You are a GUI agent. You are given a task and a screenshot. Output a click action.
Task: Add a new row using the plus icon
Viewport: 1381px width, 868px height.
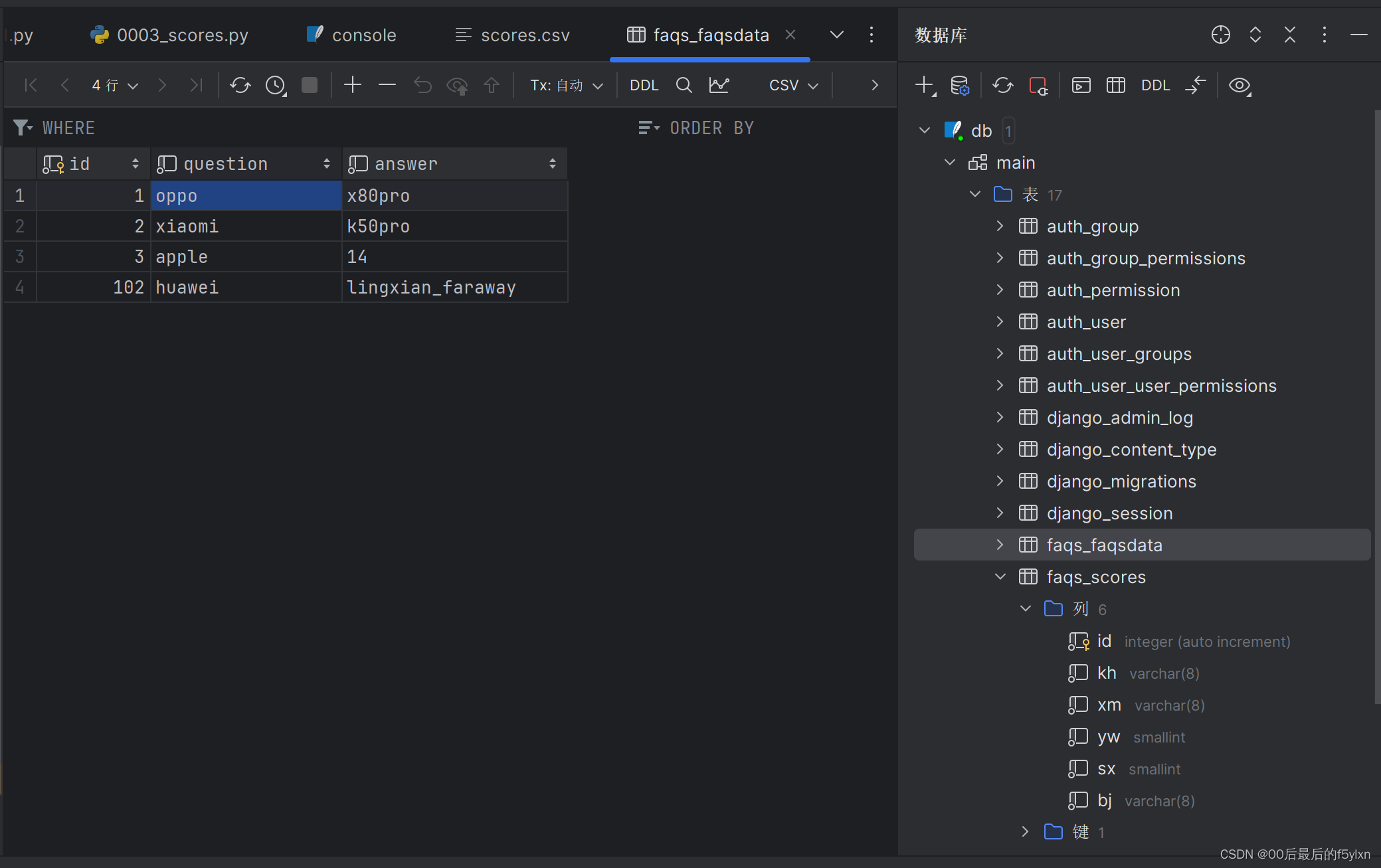(353, 85)
